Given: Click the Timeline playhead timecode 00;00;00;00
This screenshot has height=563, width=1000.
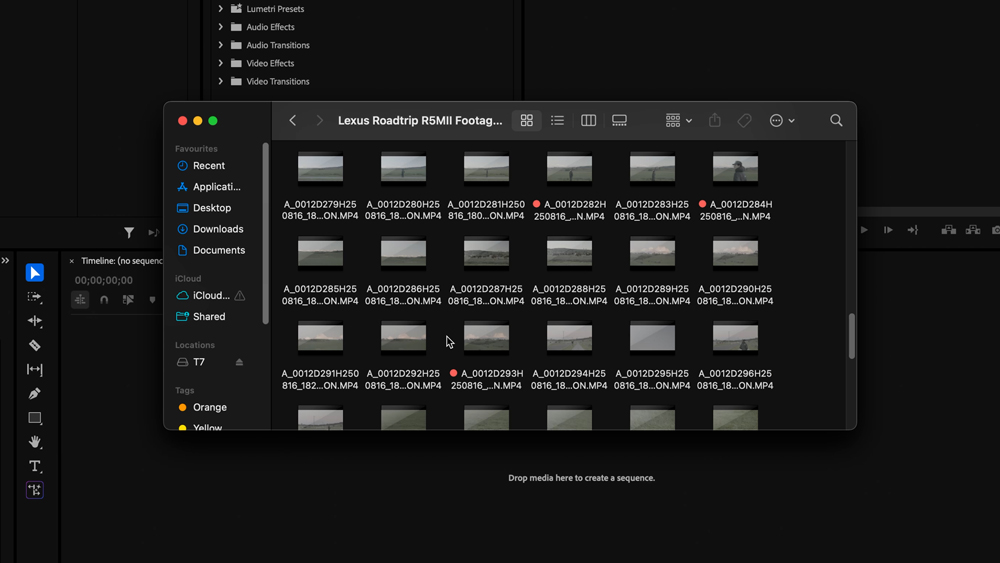Looking at the screenshot, I should click(x=103, y=280).
